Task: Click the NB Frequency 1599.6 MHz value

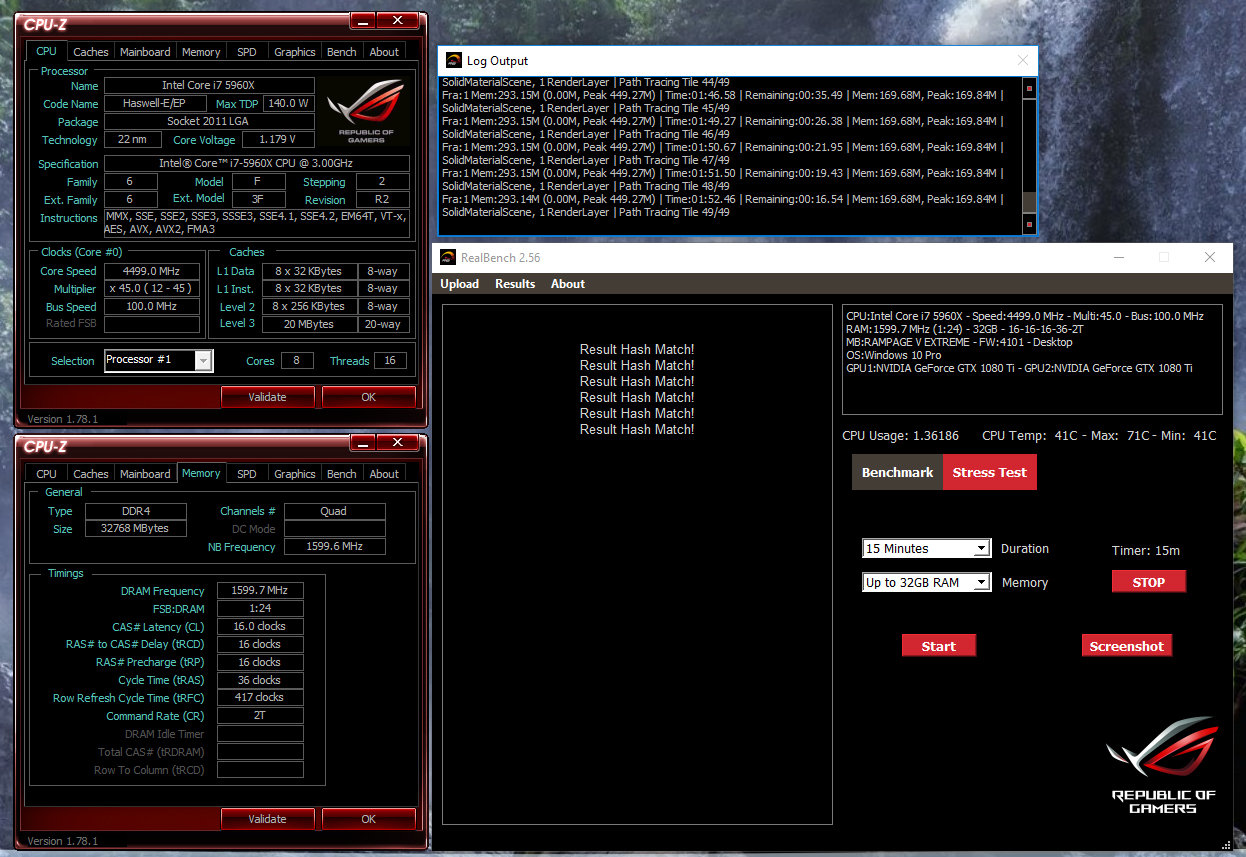Action: (x=334, y=547)
